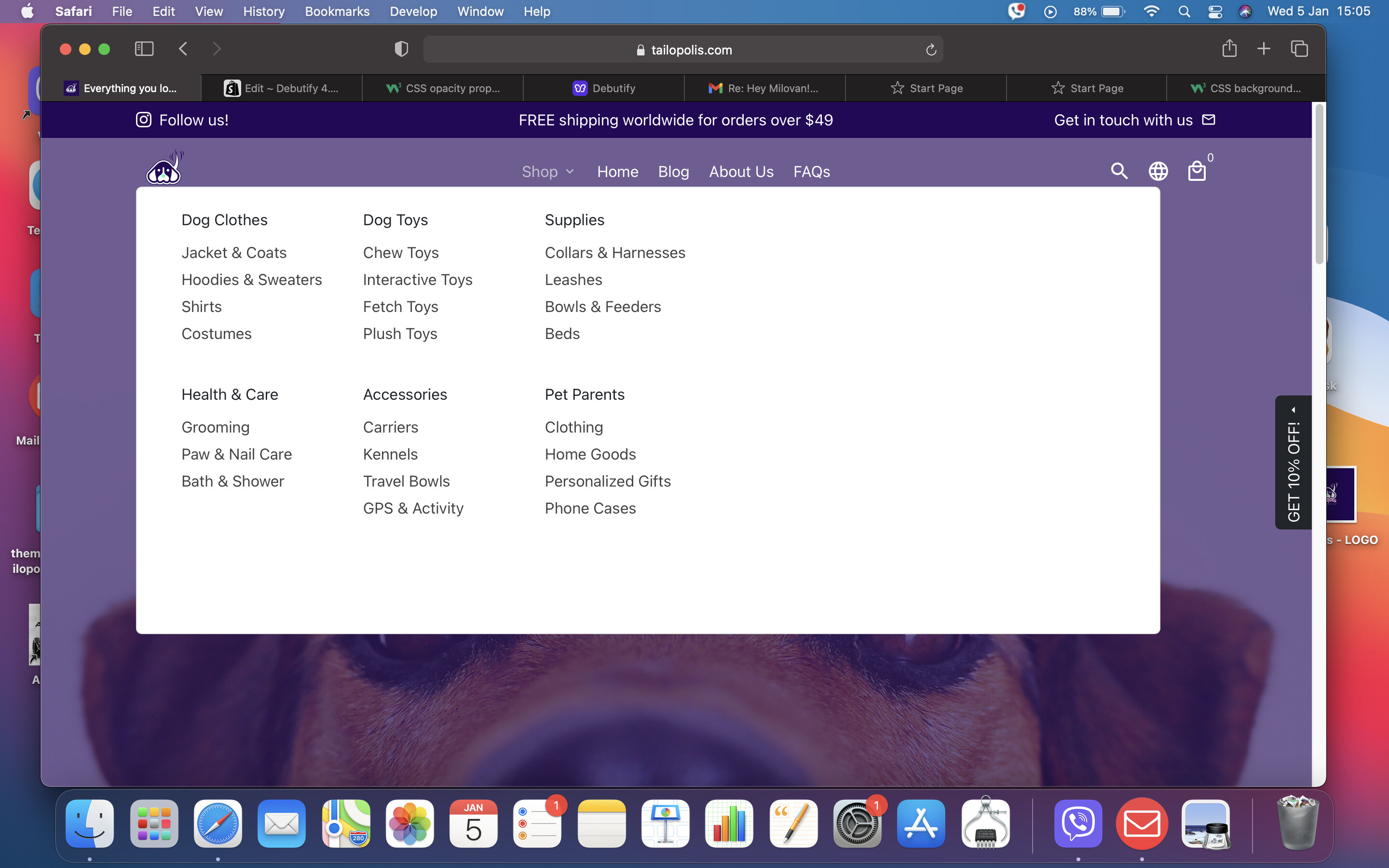This screenshot has height=868, width=1389.
Task: Open the site search magnifier icon
Action: (x=1118, y=171)
